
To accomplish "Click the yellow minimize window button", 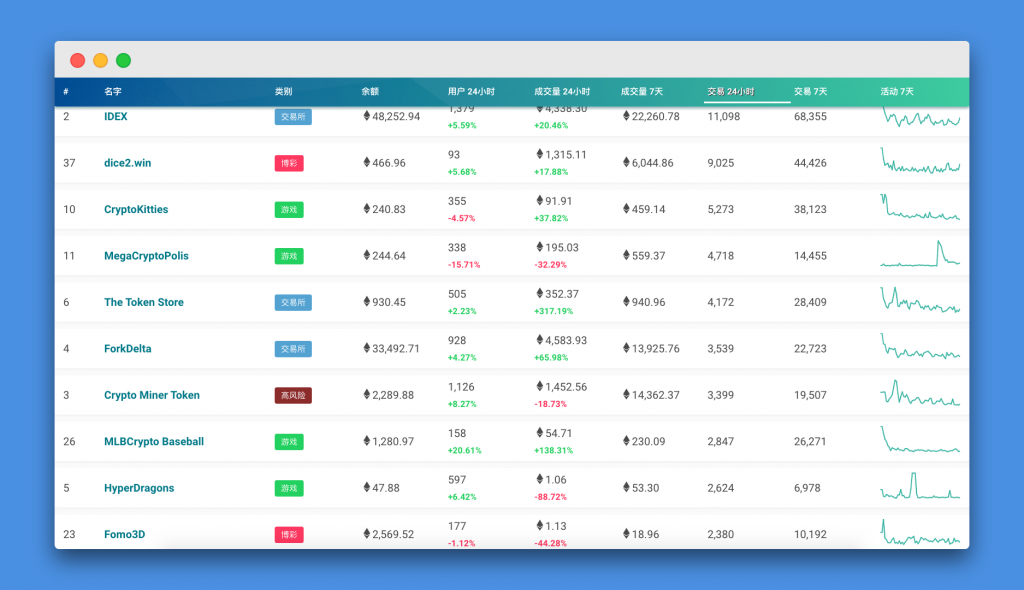I will tap(101, 60).
